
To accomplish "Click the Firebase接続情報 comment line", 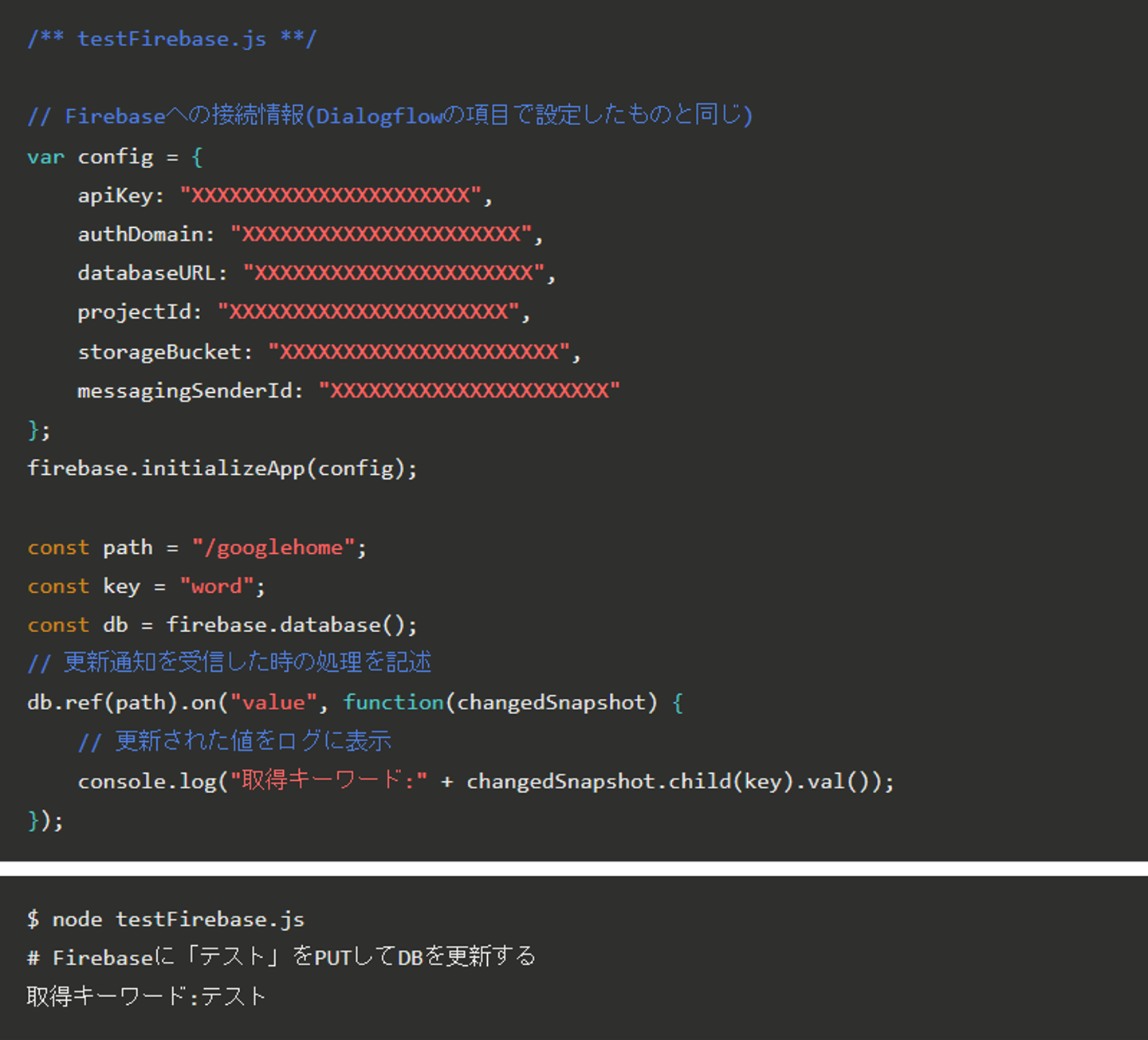I will tap(390, 116).
